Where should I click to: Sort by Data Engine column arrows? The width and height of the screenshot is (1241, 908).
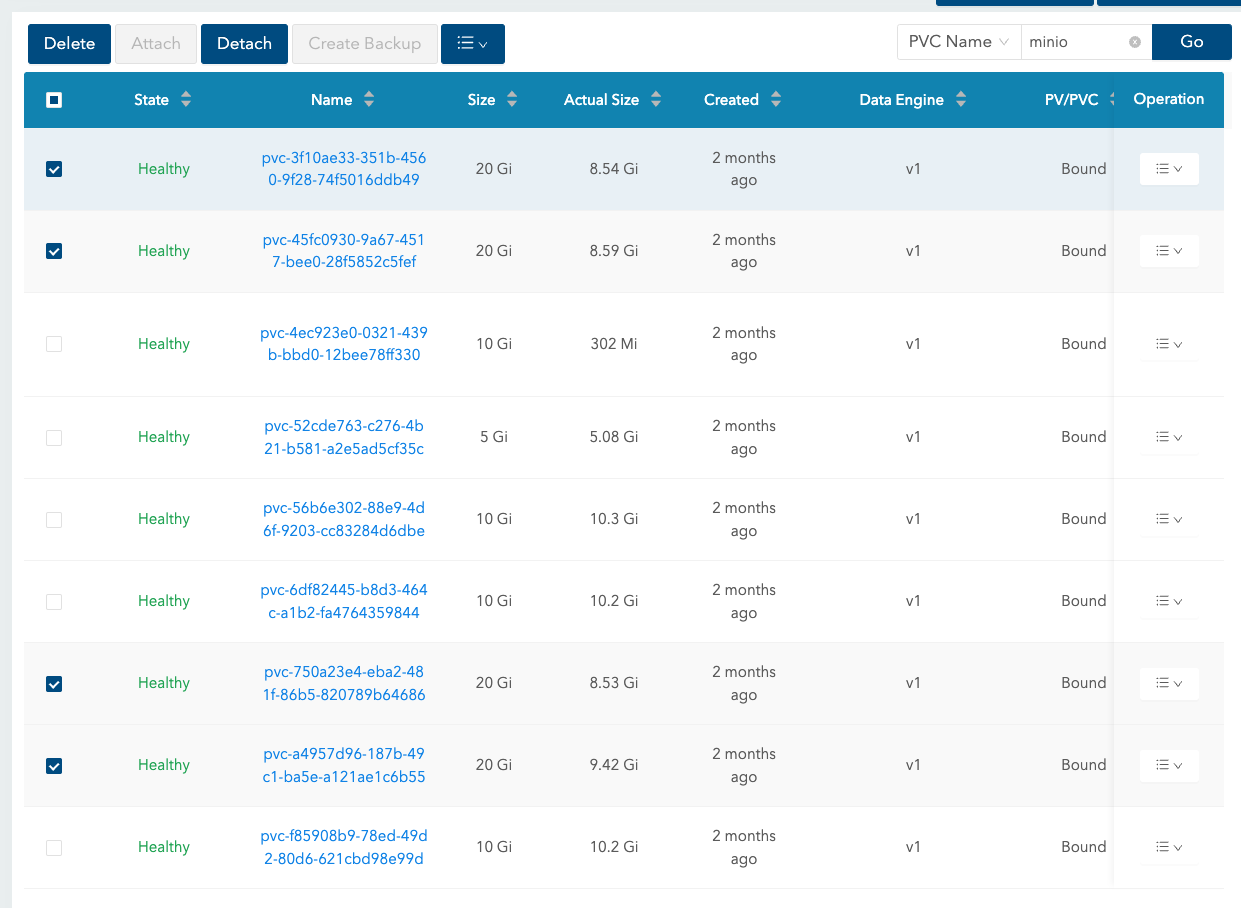(961, 100)
